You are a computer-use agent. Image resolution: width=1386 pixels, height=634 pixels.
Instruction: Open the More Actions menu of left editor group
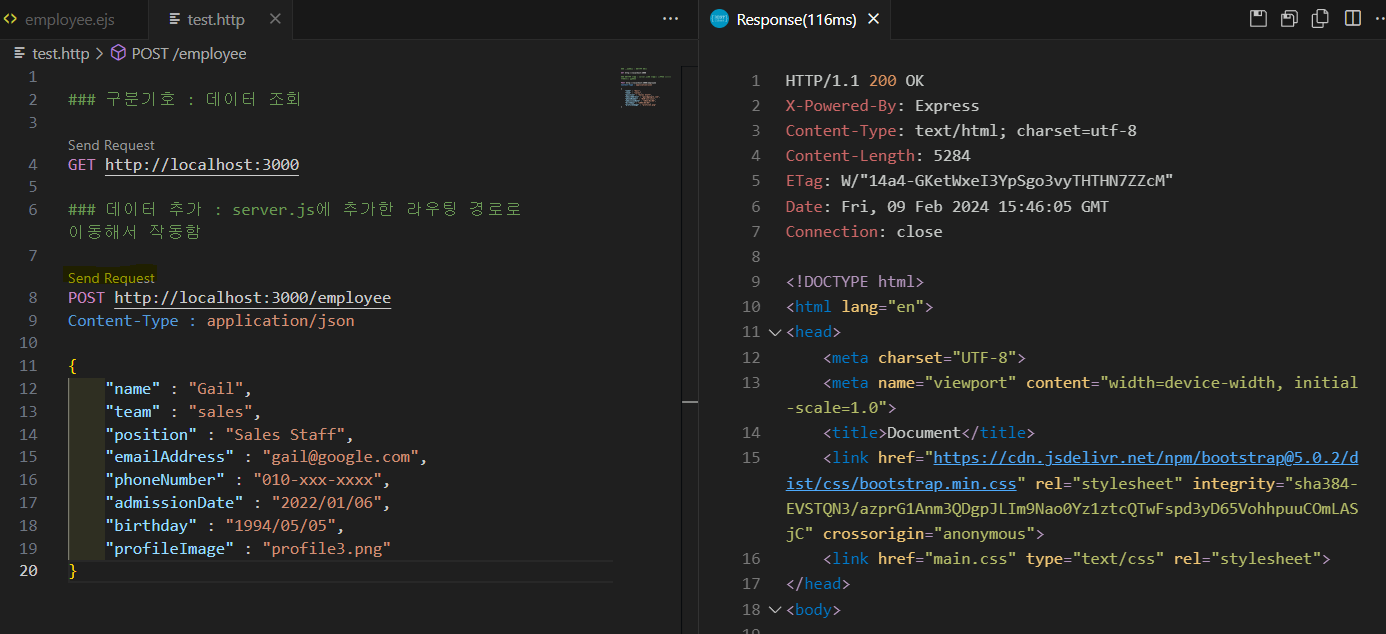click(670, 19)
